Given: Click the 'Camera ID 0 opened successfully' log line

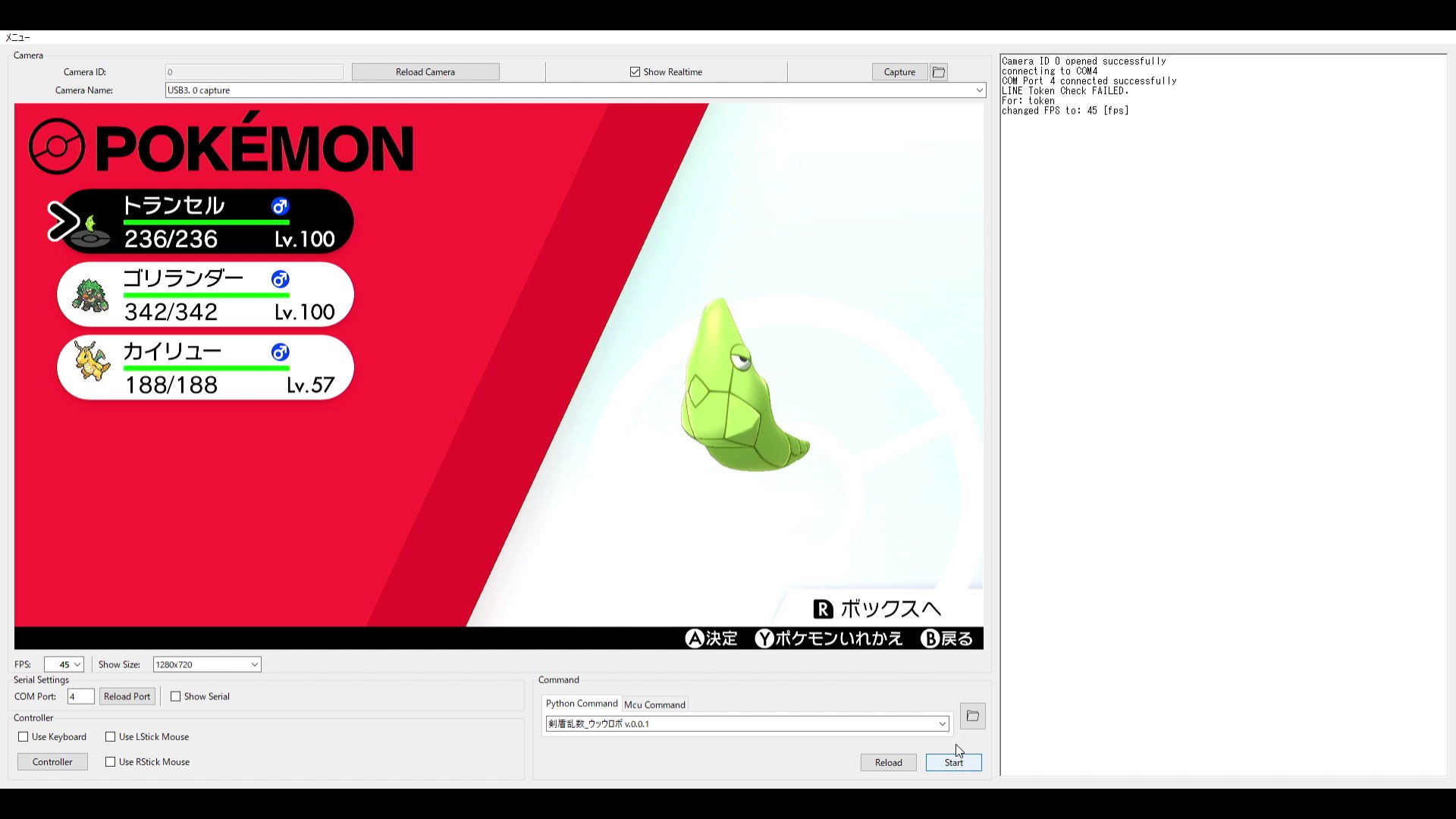Looking at the screenshot, I should (1084, 61).
